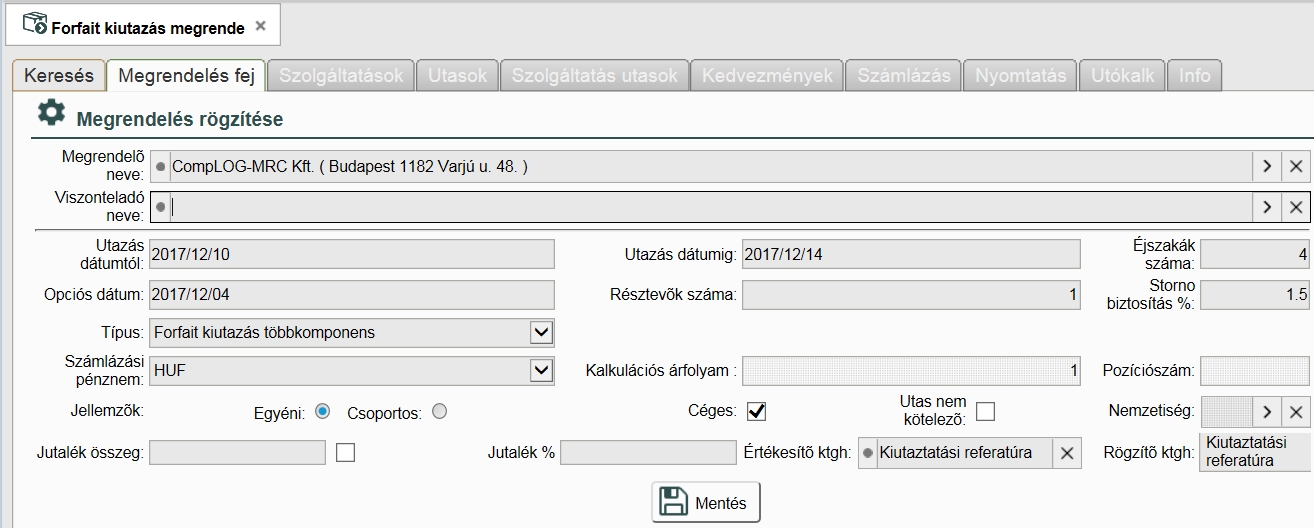Close the Forfait kiutazás megrendelés tab
The image size is (1314, 528).
(261, 26)
